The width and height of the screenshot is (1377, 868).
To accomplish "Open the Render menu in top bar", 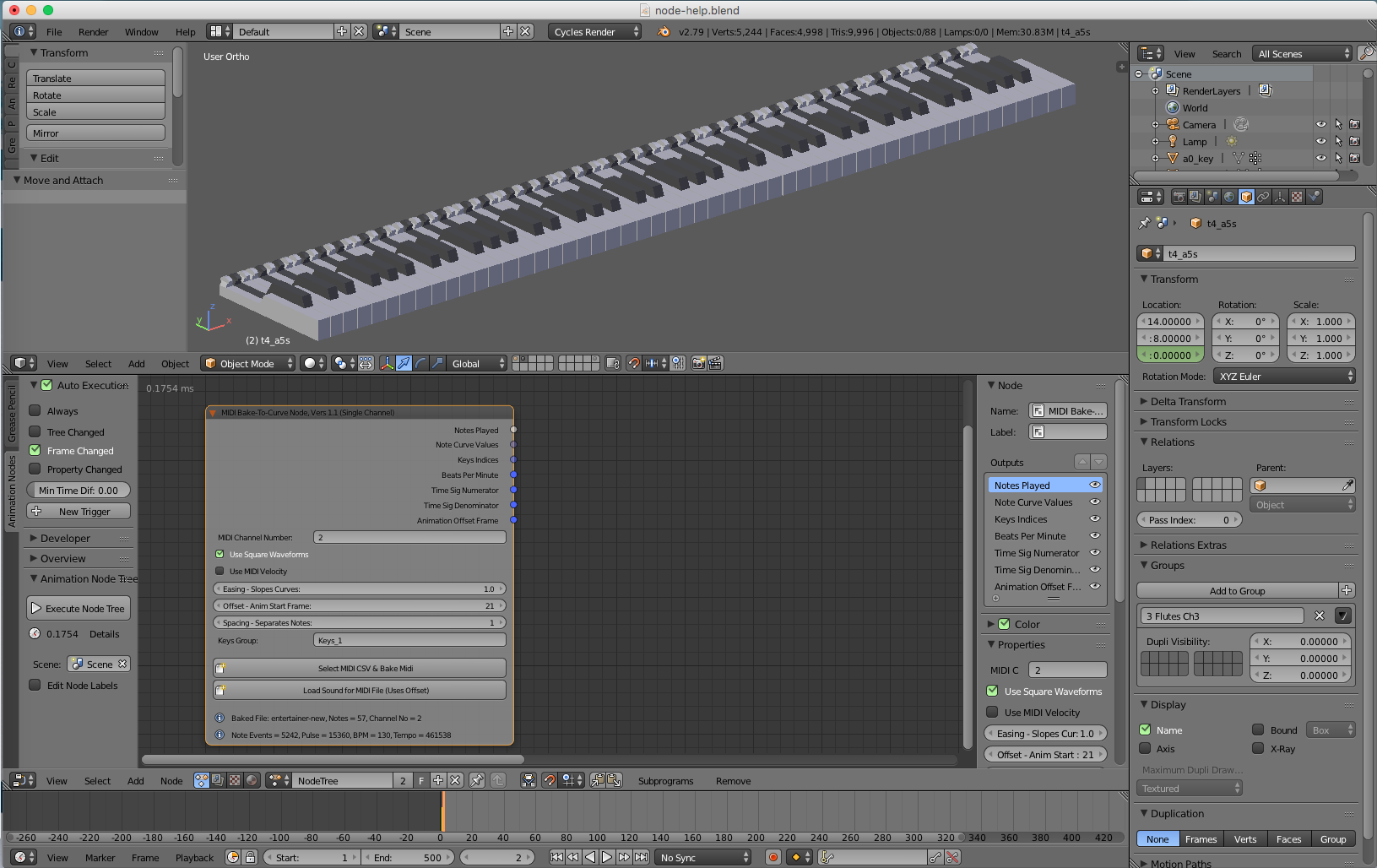I will coord(93,32).
